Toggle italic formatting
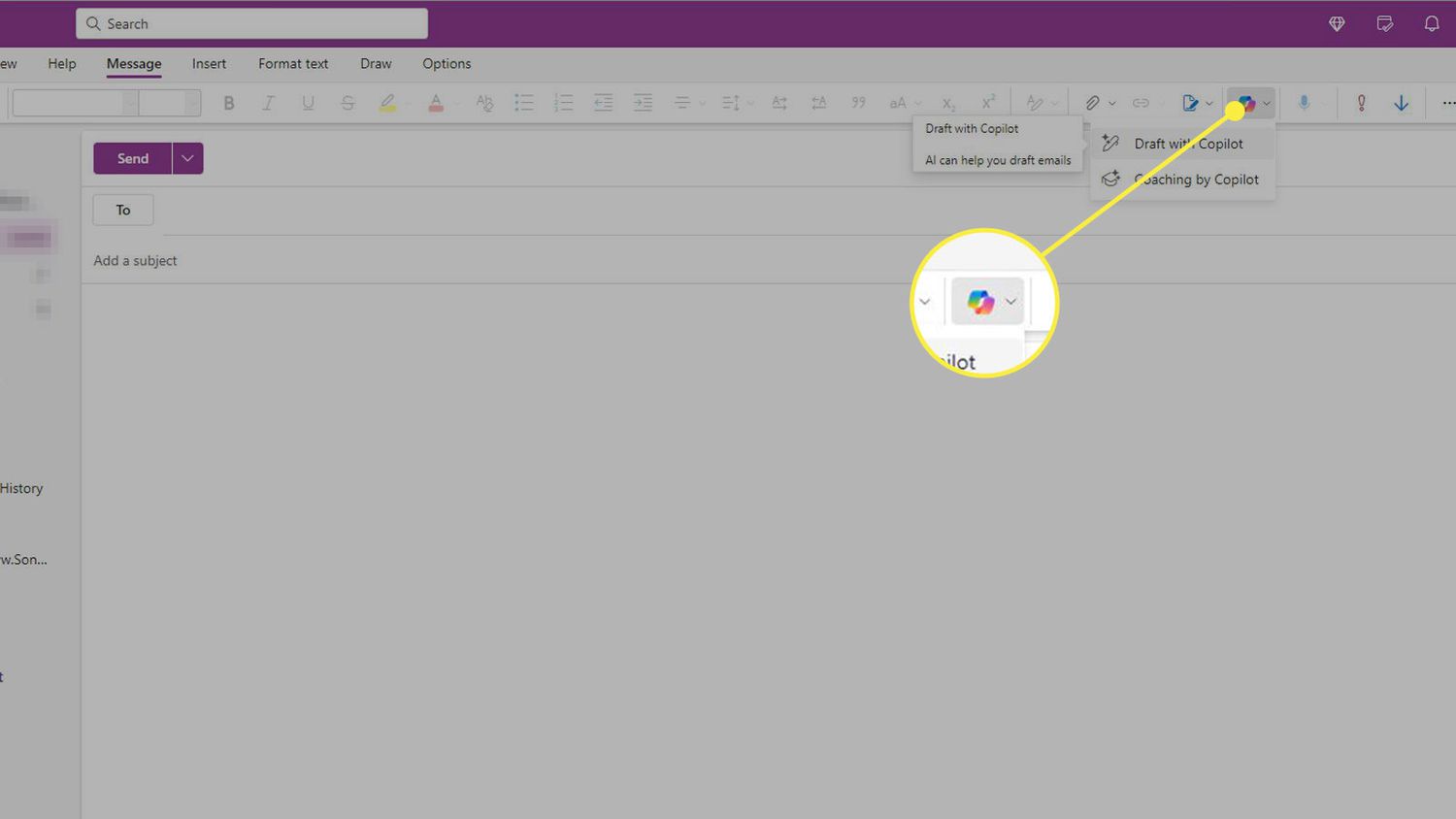Image resolution: width=1456 pixels, height=819 pixels. [268, 103]
